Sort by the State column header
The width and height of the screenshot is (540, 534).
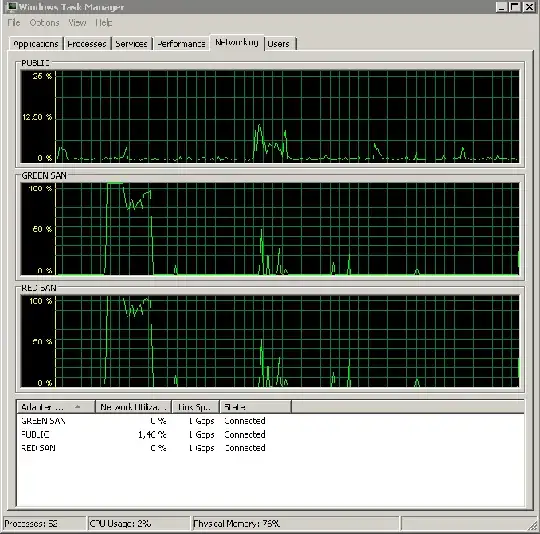(x=256, y=407)
